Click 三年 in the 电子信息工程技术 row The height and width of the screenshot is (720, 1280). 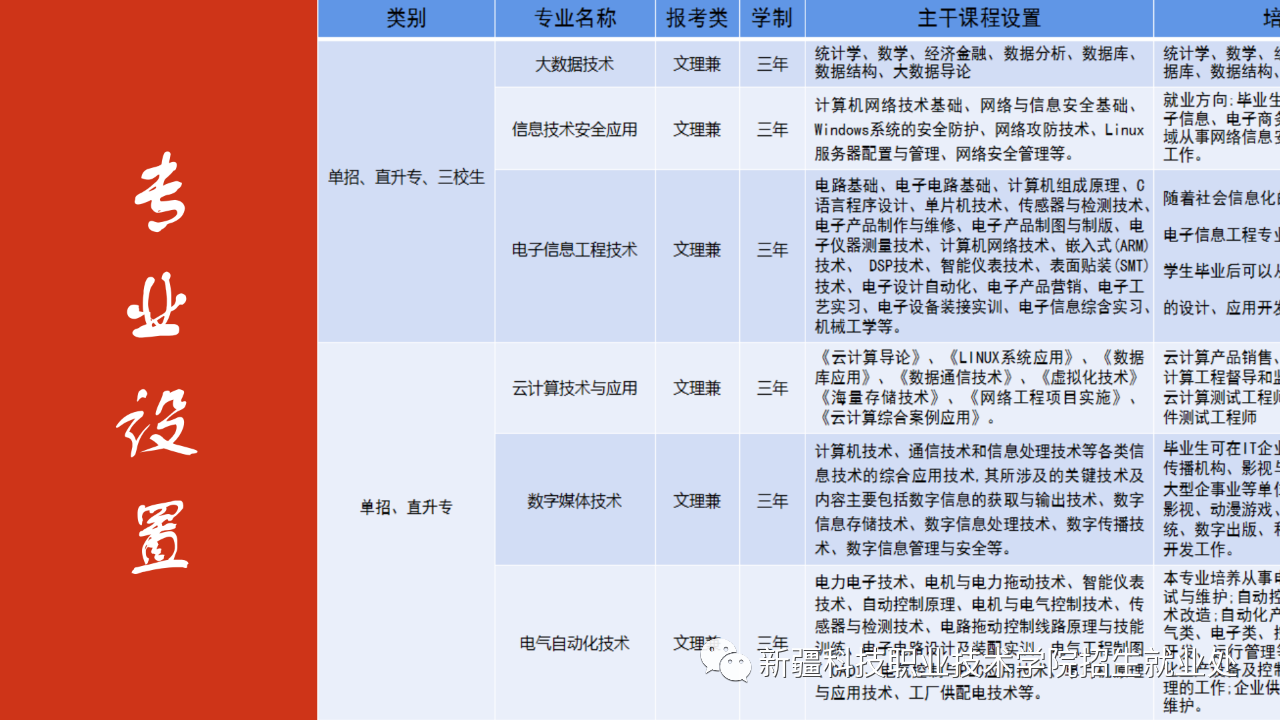pos(772,250)
